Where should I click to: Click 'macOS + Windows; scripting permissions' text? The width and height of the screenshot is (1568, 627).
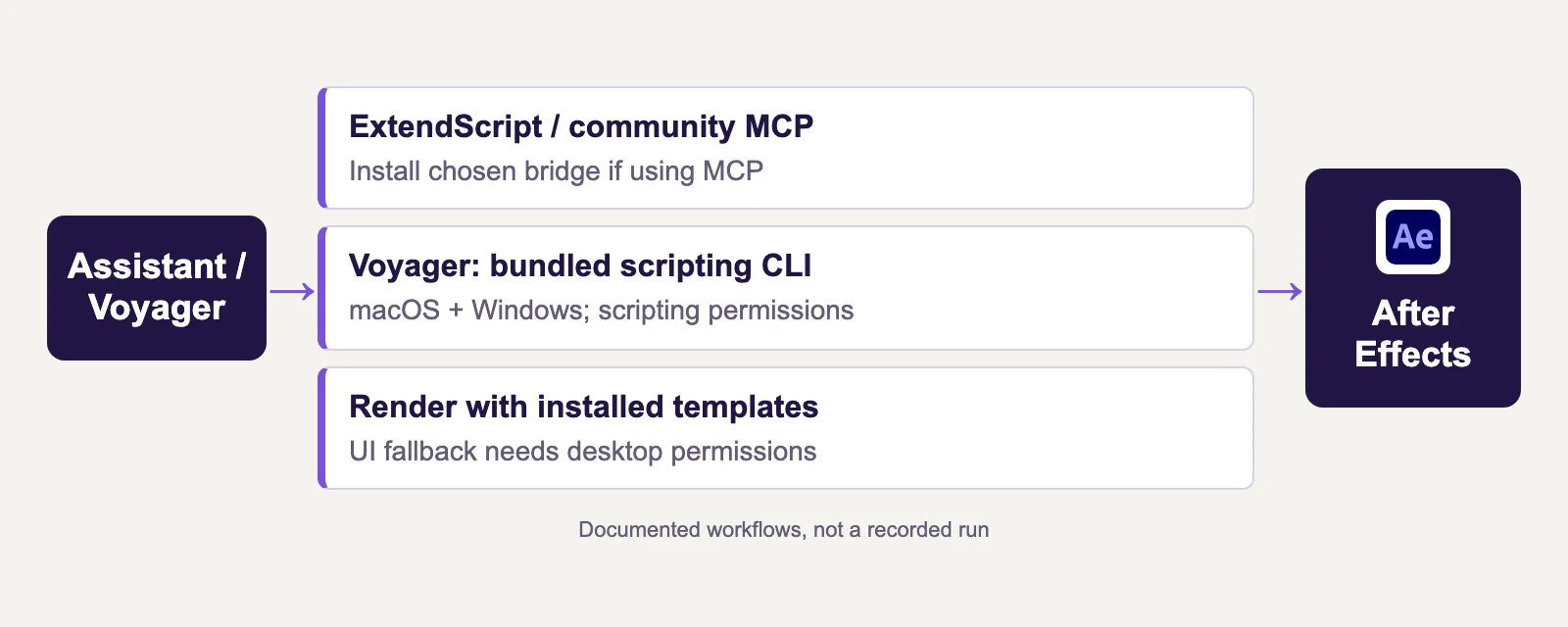pos(601,311)
